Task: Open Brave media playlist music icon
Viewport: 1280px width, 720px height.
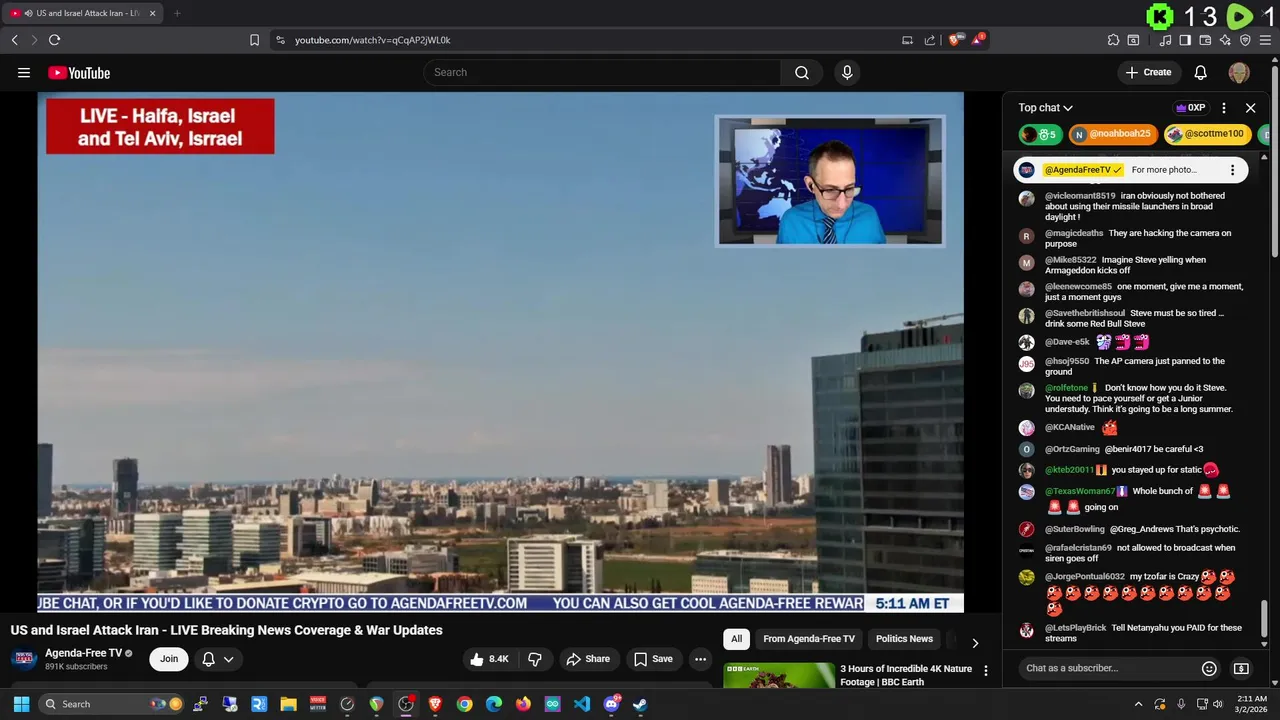Action: tap(1165, 40)
